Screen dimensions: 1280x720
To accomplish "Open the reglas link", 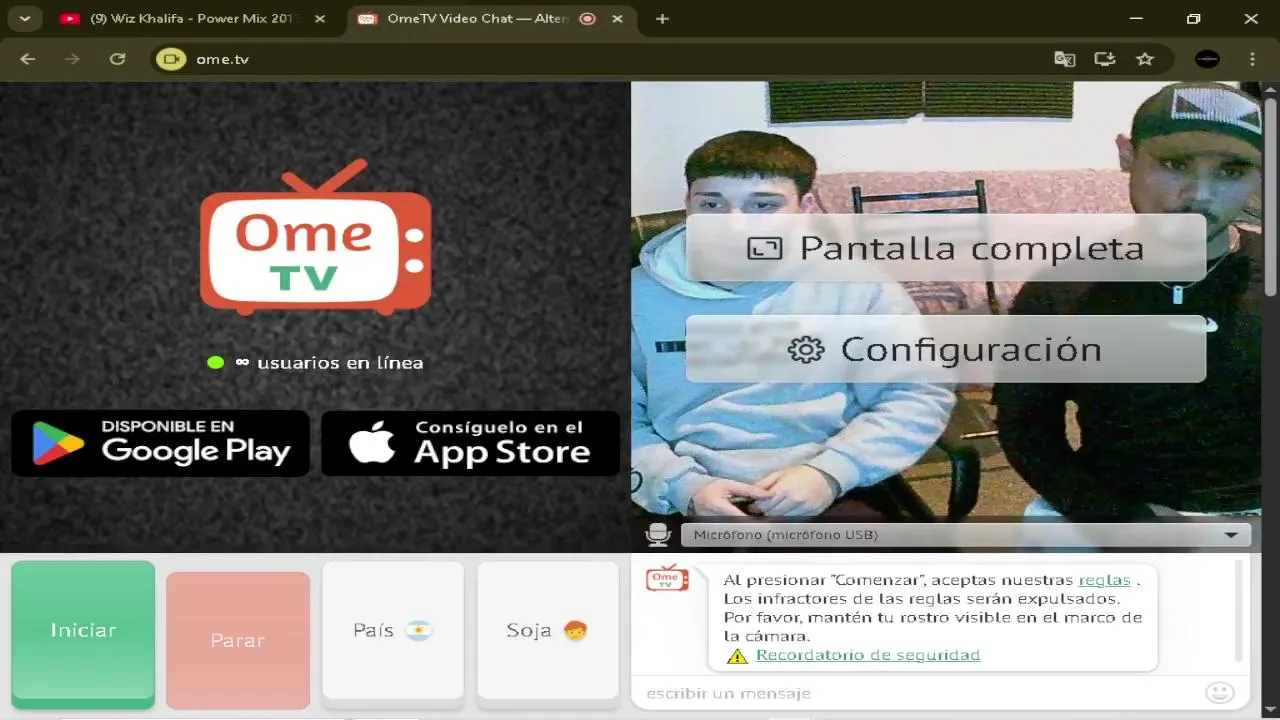I will click(1104, 580).
